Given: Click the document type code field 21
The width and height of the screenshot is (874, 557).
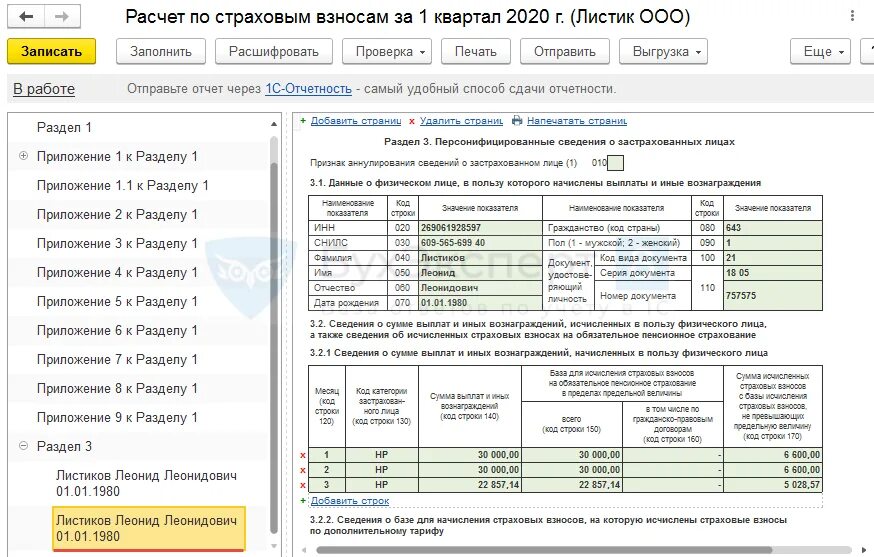Looking at the screenshot, I should tap(773, 258).
